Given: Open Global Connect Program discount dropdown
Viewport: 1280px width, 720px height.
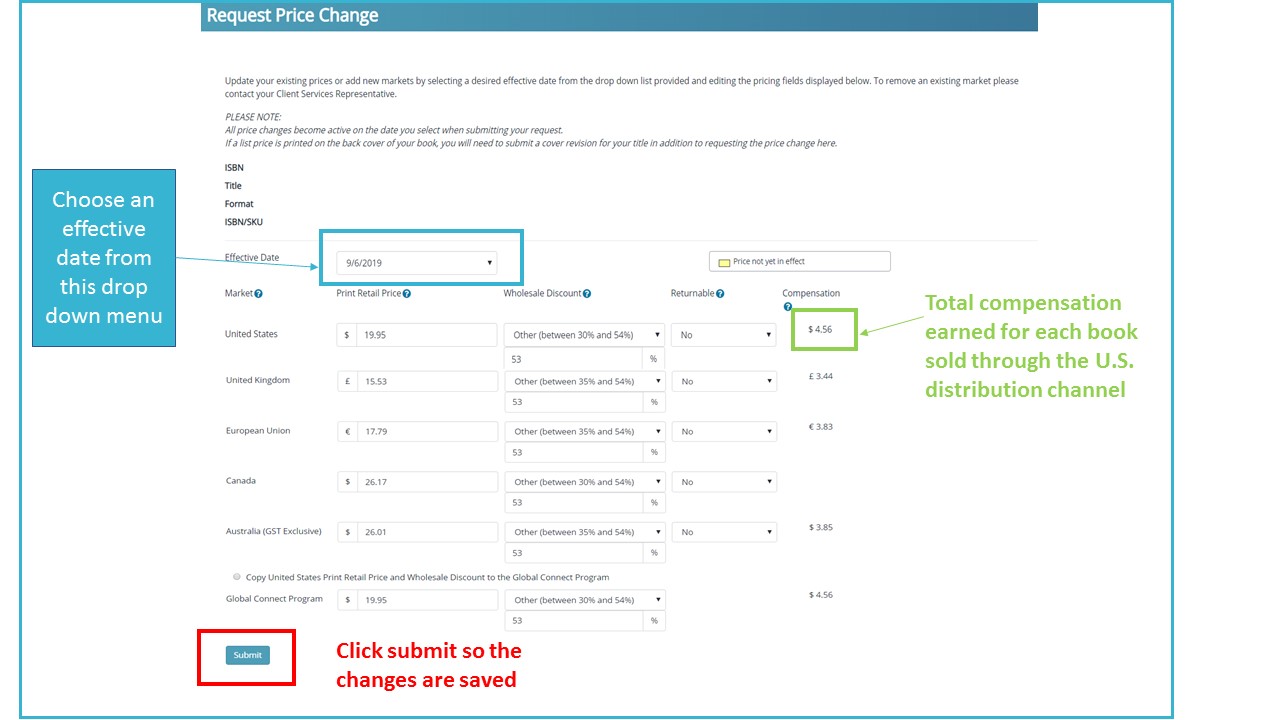Looking at the screenshot, I should tap(585, 600).
